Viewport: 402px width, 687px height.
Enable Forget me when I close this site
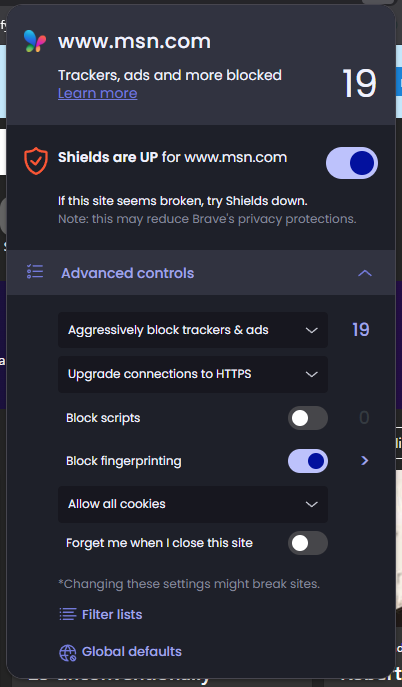coord(308,543)
